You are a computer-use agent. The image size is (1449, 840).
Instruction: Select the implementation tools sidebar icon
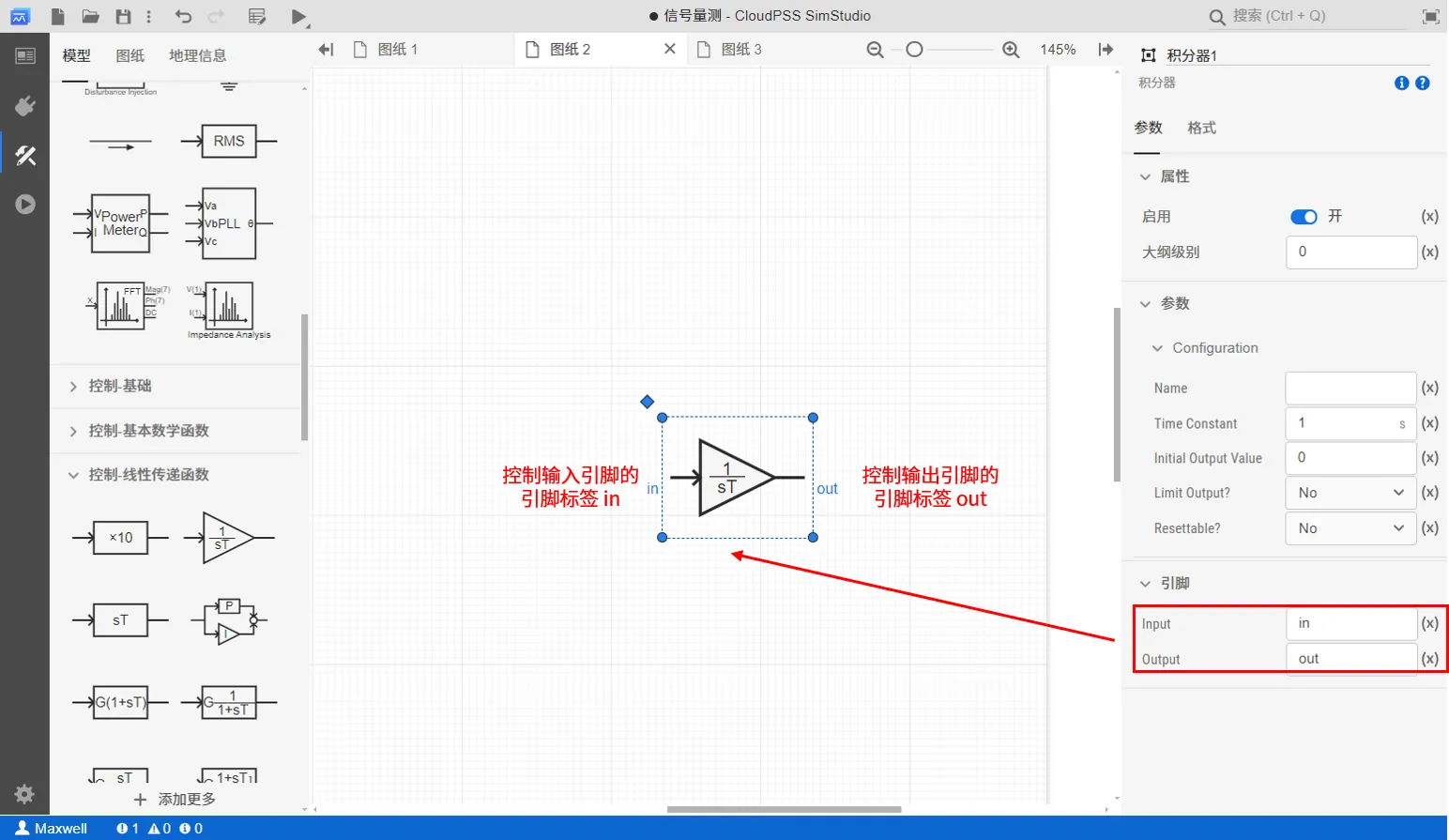tap(25, 155)
